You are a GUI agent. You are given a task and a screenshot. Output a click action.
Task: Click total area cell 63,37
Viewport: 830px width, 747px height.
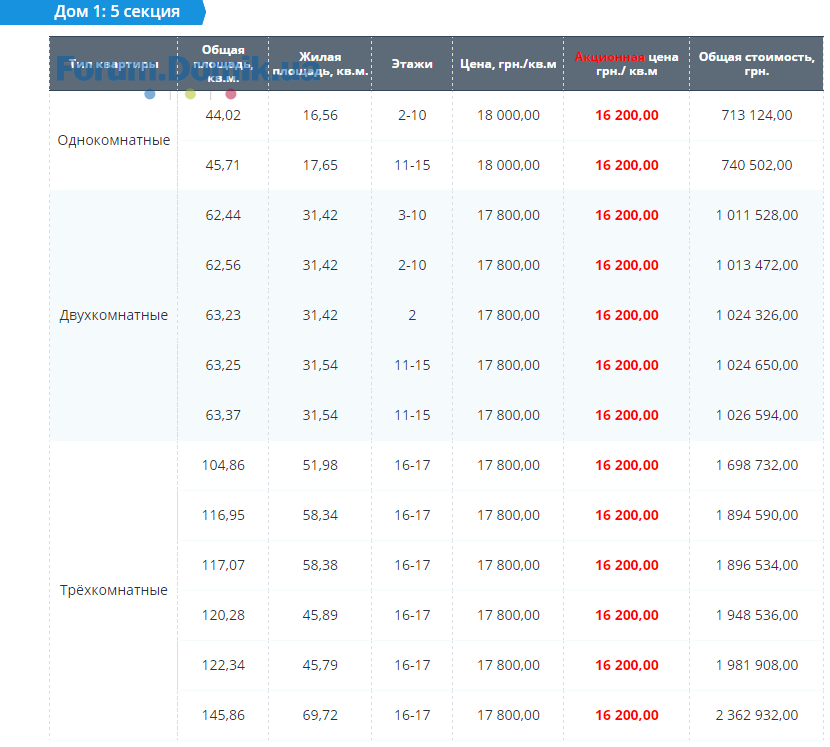223,415
